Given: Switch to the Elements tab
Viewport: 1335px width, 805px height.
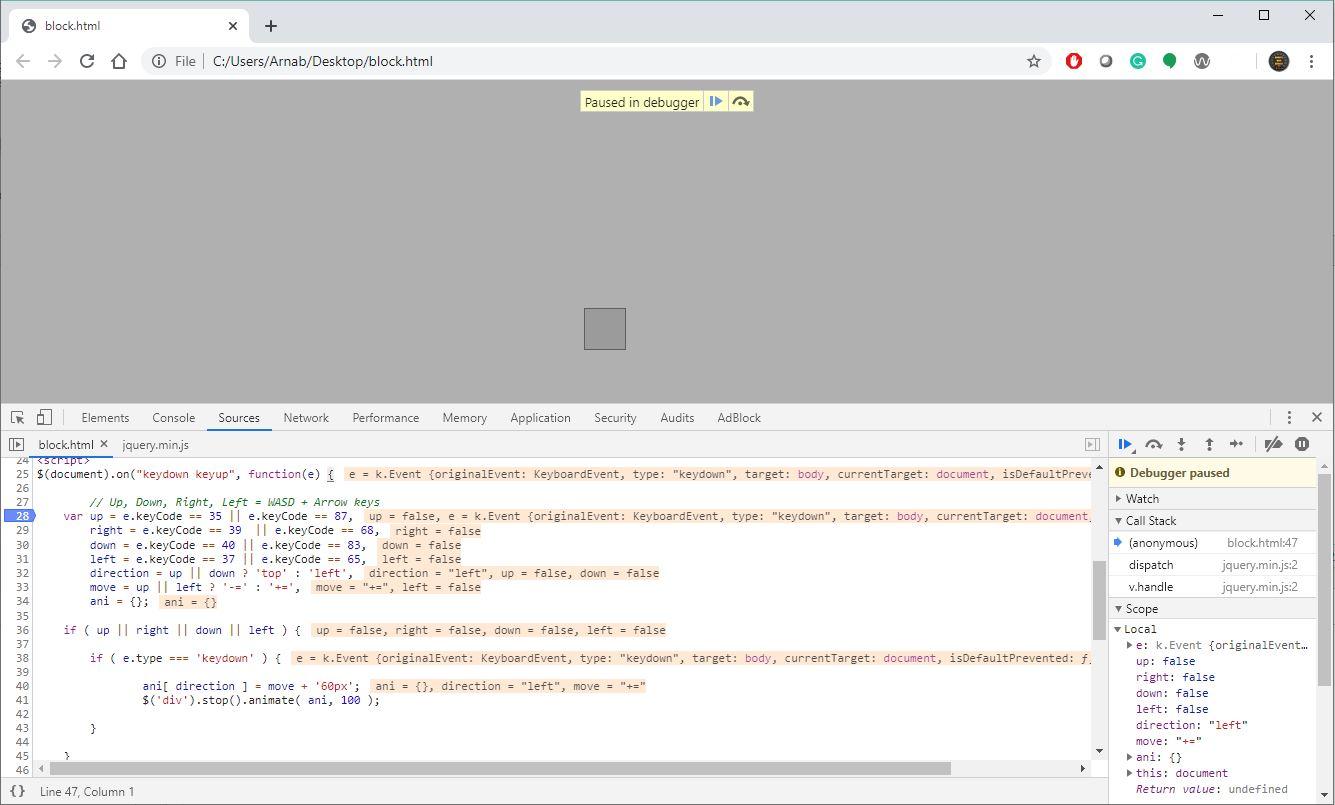Looking at the screenshot, I should (x=105, y=417).
